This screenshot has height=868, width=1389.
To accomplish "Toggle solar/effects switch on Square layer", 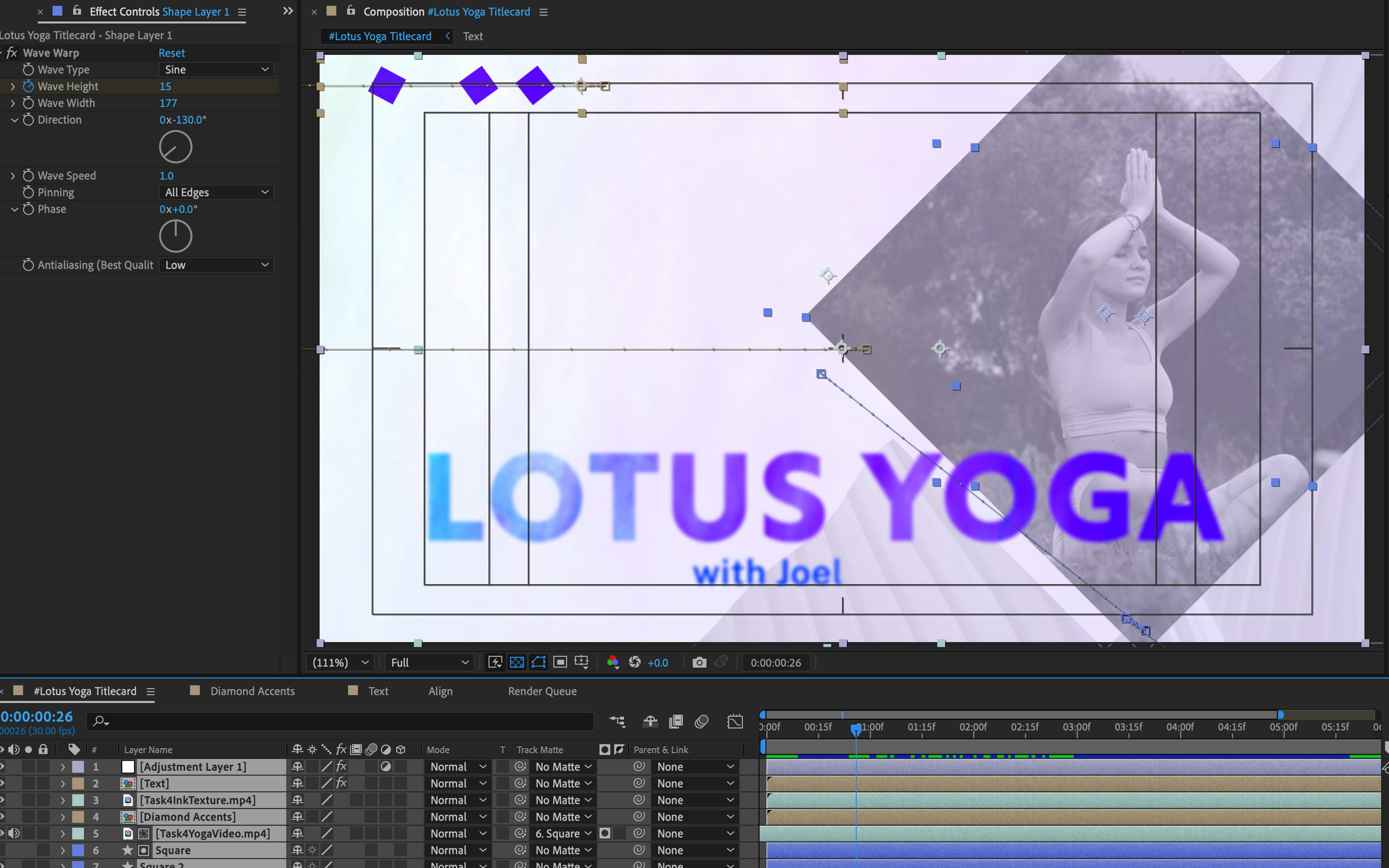I will [x=313, y=850].
